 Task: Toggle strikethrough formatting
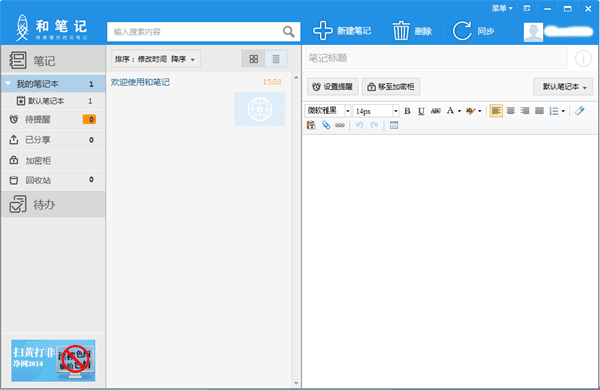(435, 111)
